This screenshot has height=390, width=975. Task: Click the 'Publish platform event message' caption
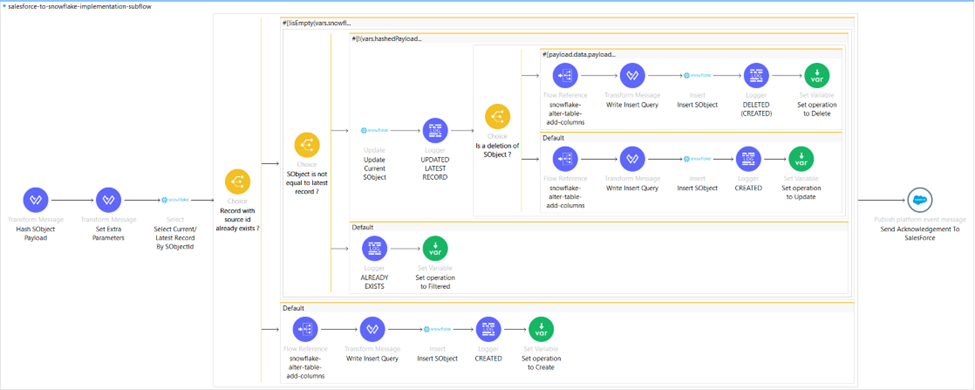coord(920,220)
